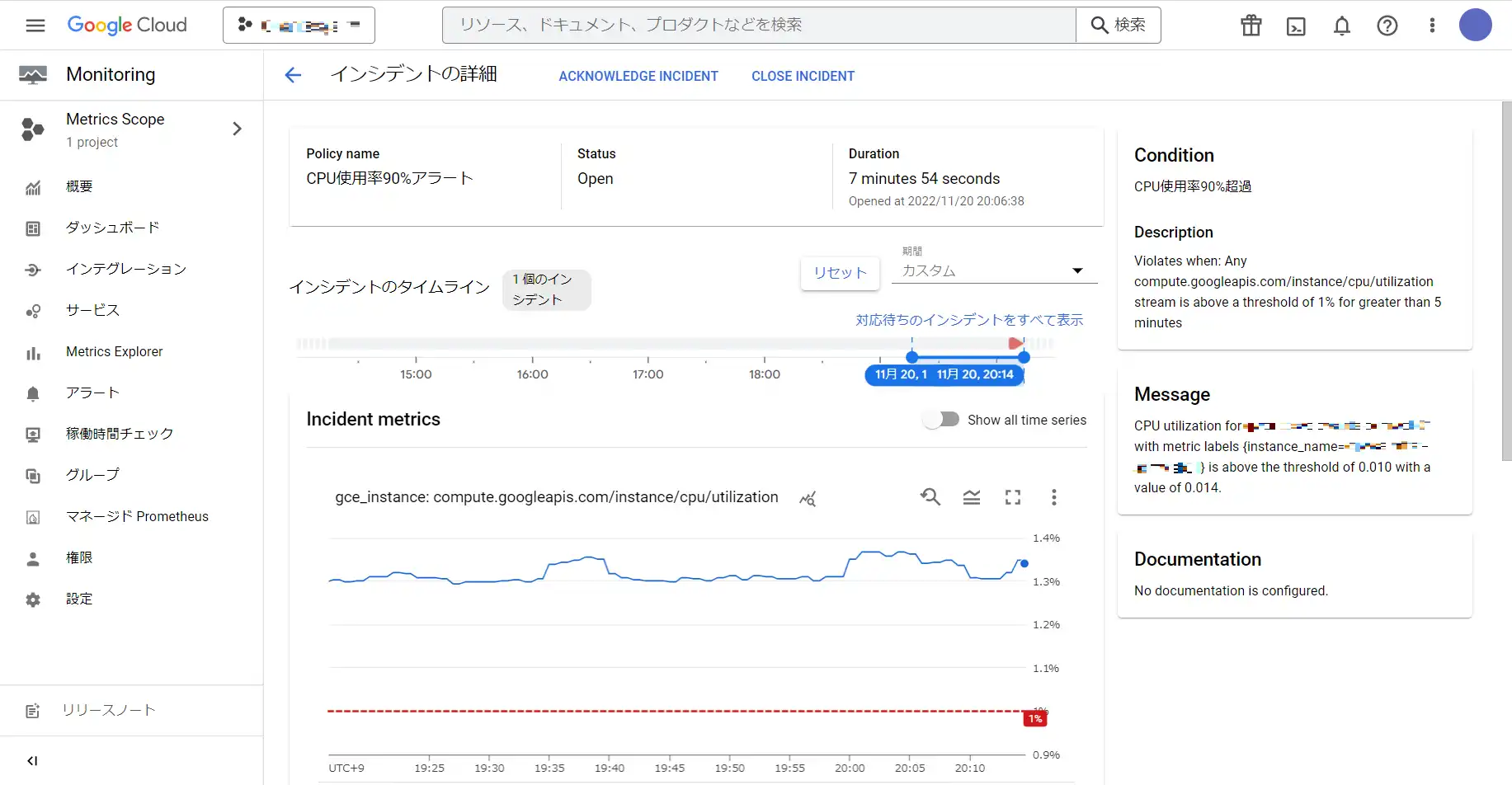Focus the resource search field
Viewport: 1512px width, 785px height.
pos(759,26)
